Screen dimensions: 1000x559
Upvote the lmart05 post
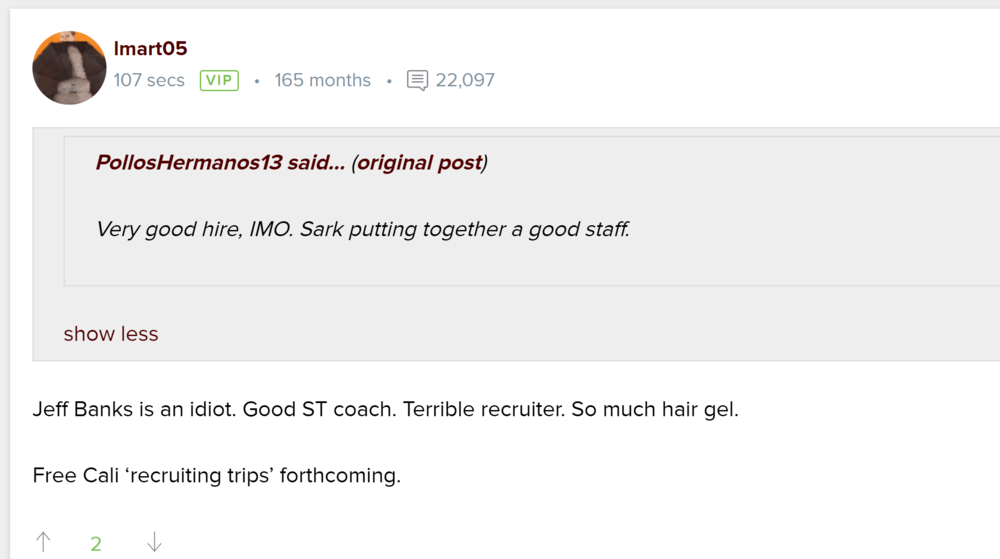(43, 543)
